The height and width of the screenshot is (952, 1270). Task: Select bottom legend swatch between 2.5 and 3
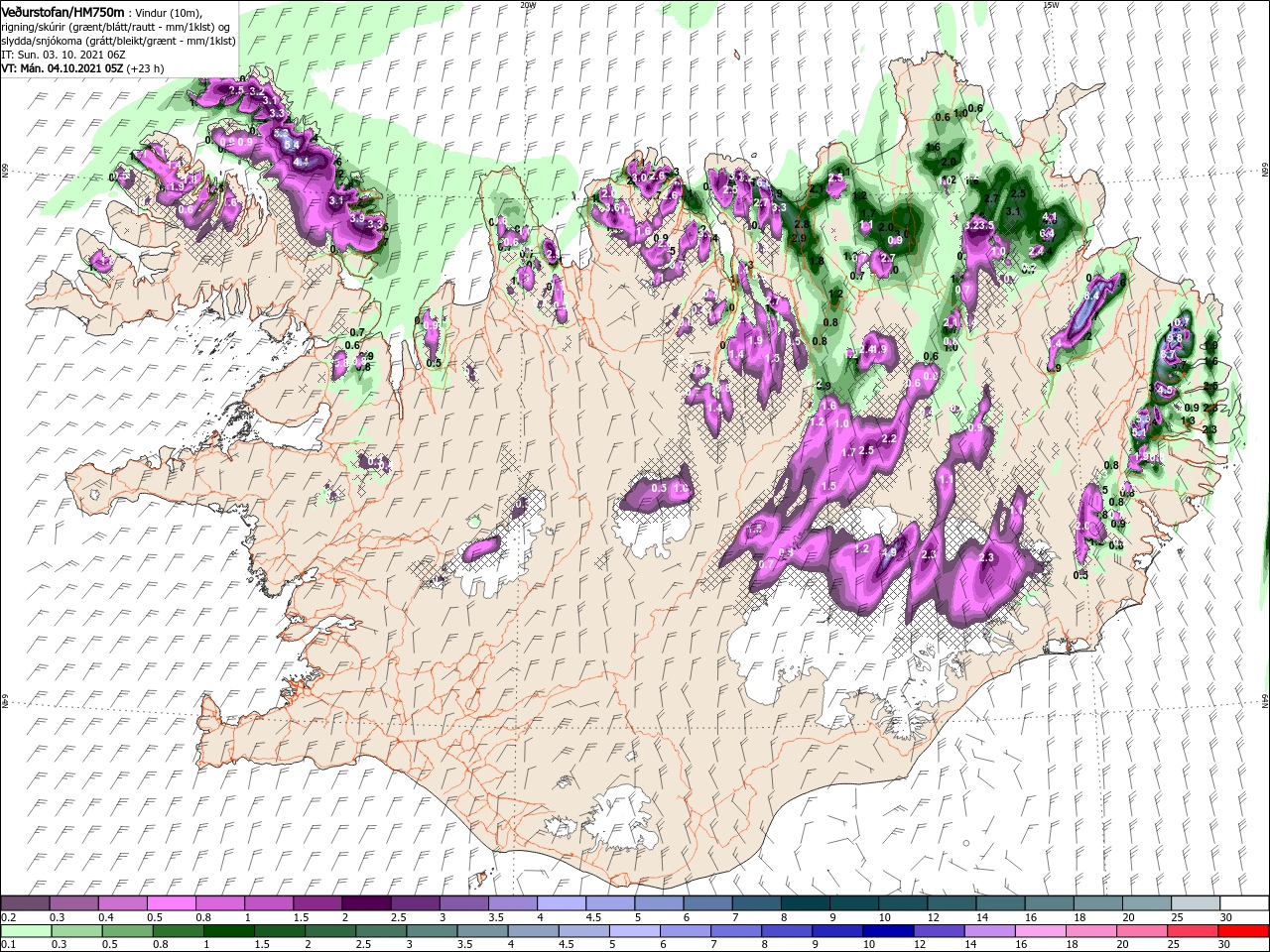380,931
